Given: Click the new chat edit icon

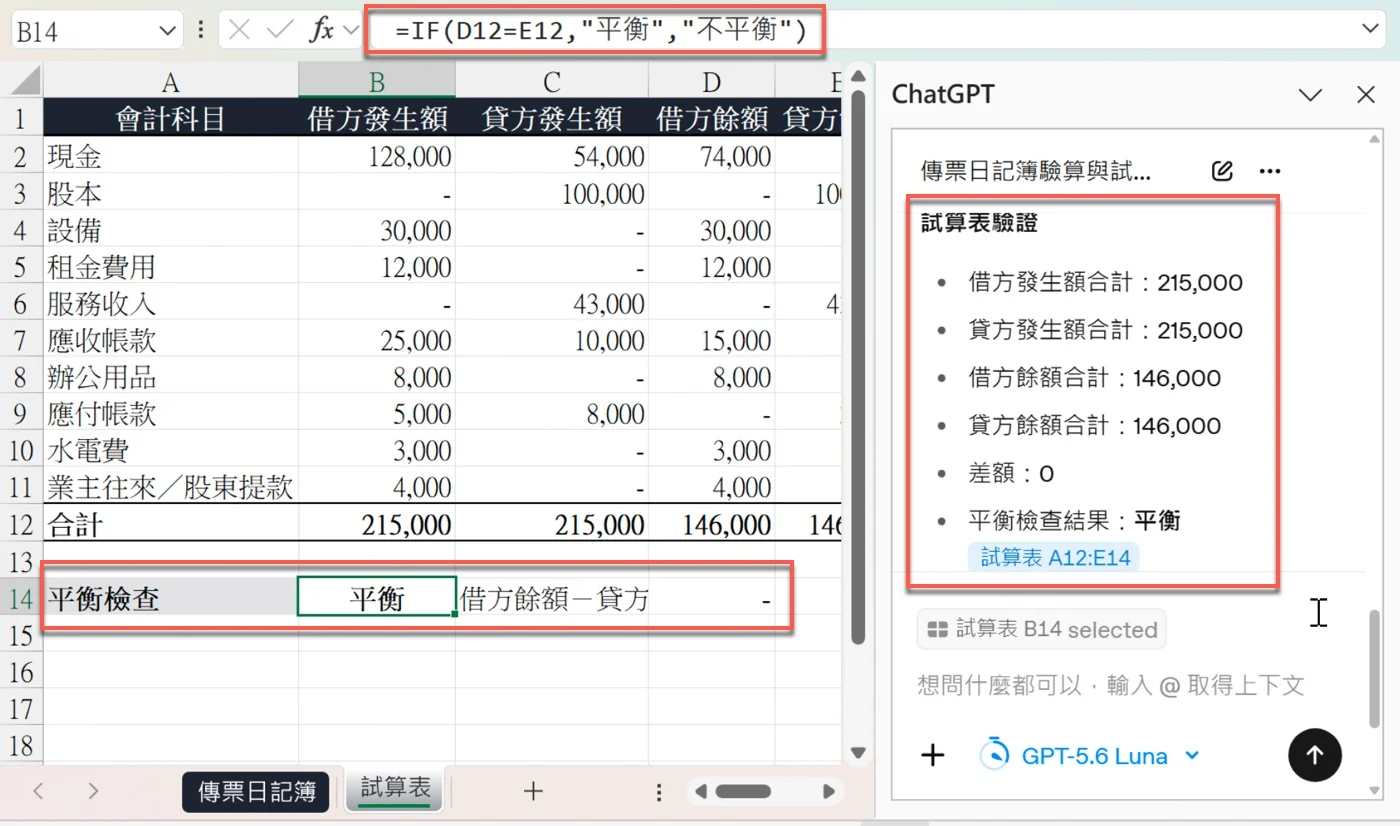Looking at the screenshot, I should click(1221, 171).
